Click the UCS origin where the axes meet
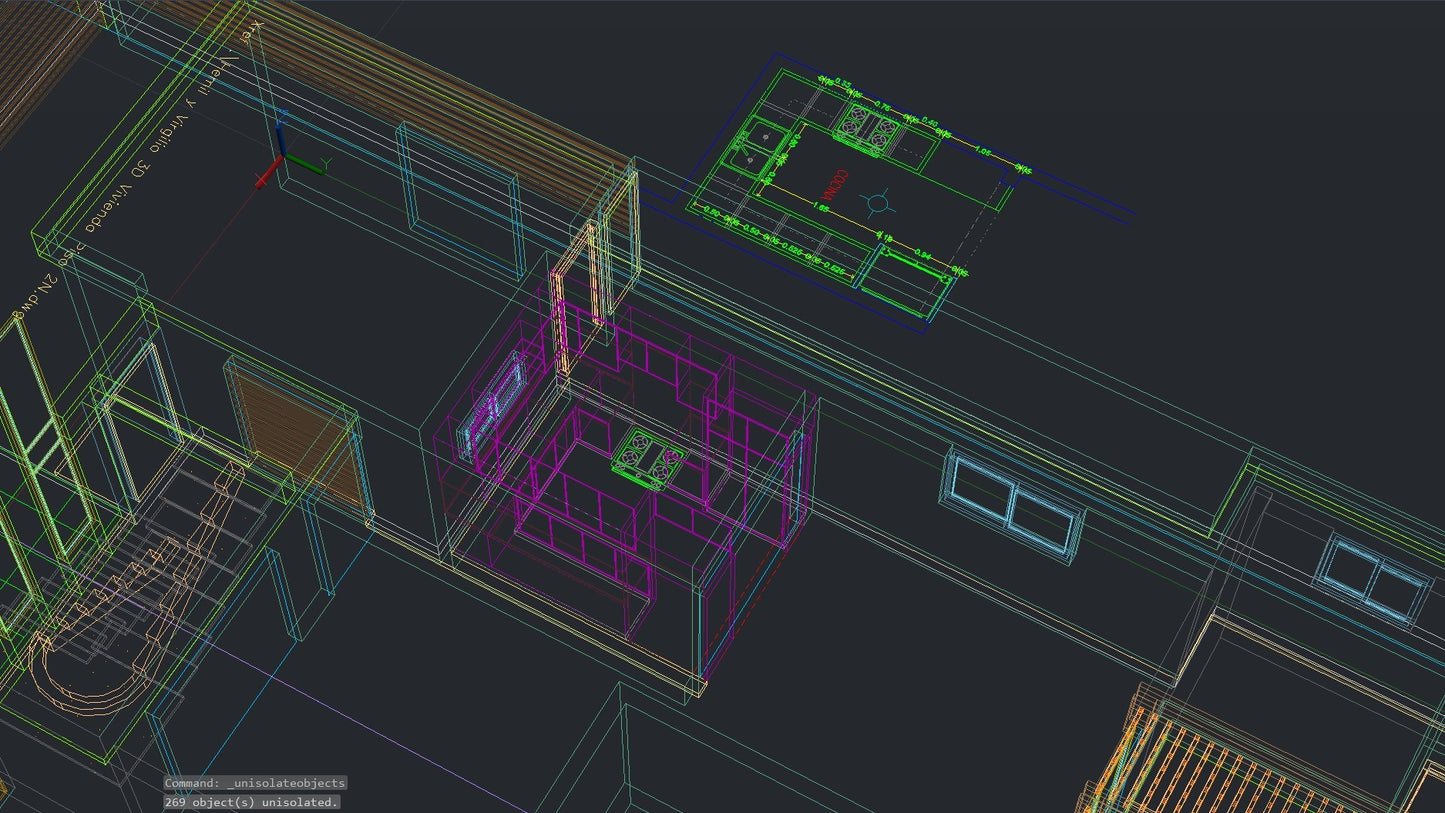Viewport: 1445px width, 813px height. (x=284, y=154)
